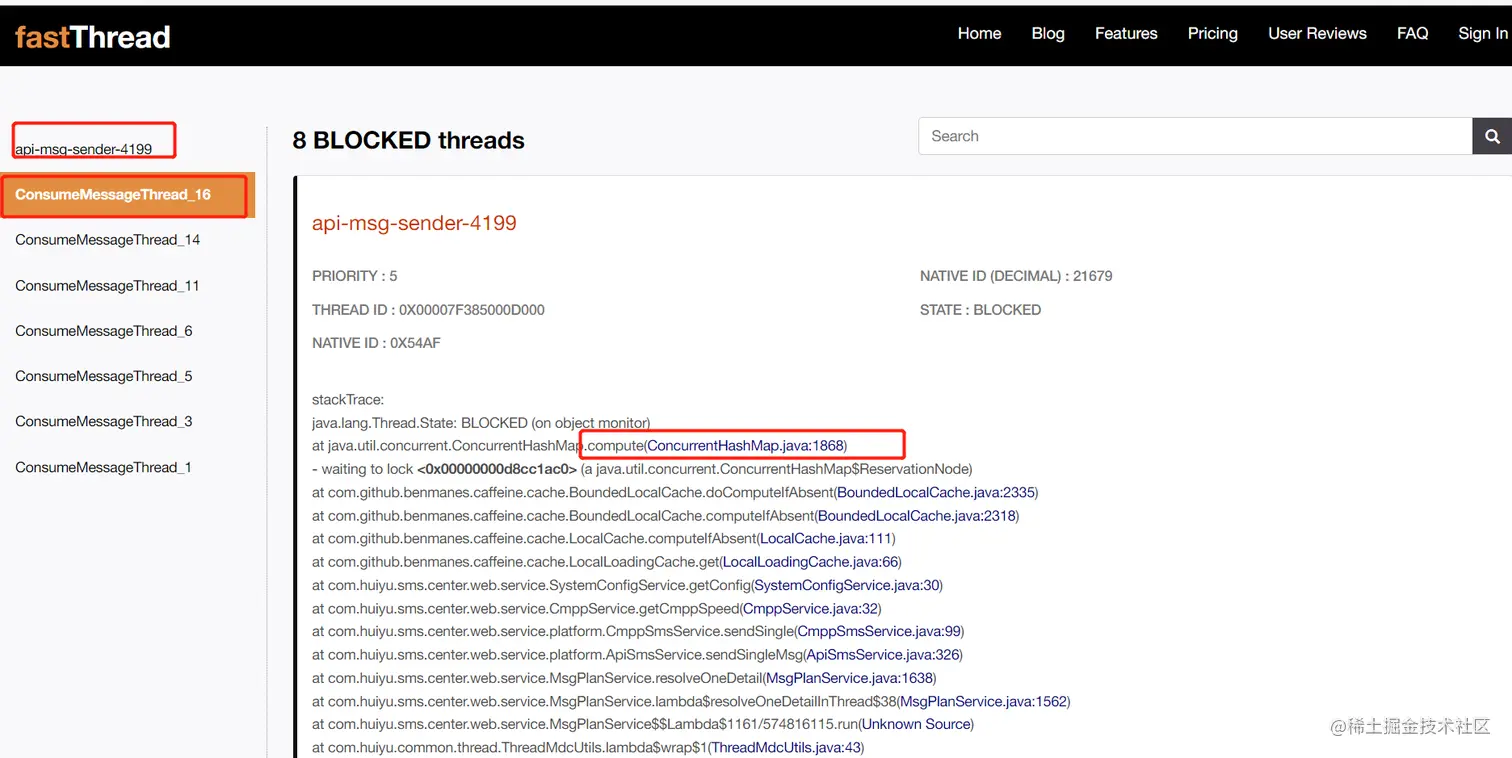The height and width of the screenshot is (758, 1512).
Task: Click ConcurrentHashMap.java:1868 source link
Action: [746, 445]
